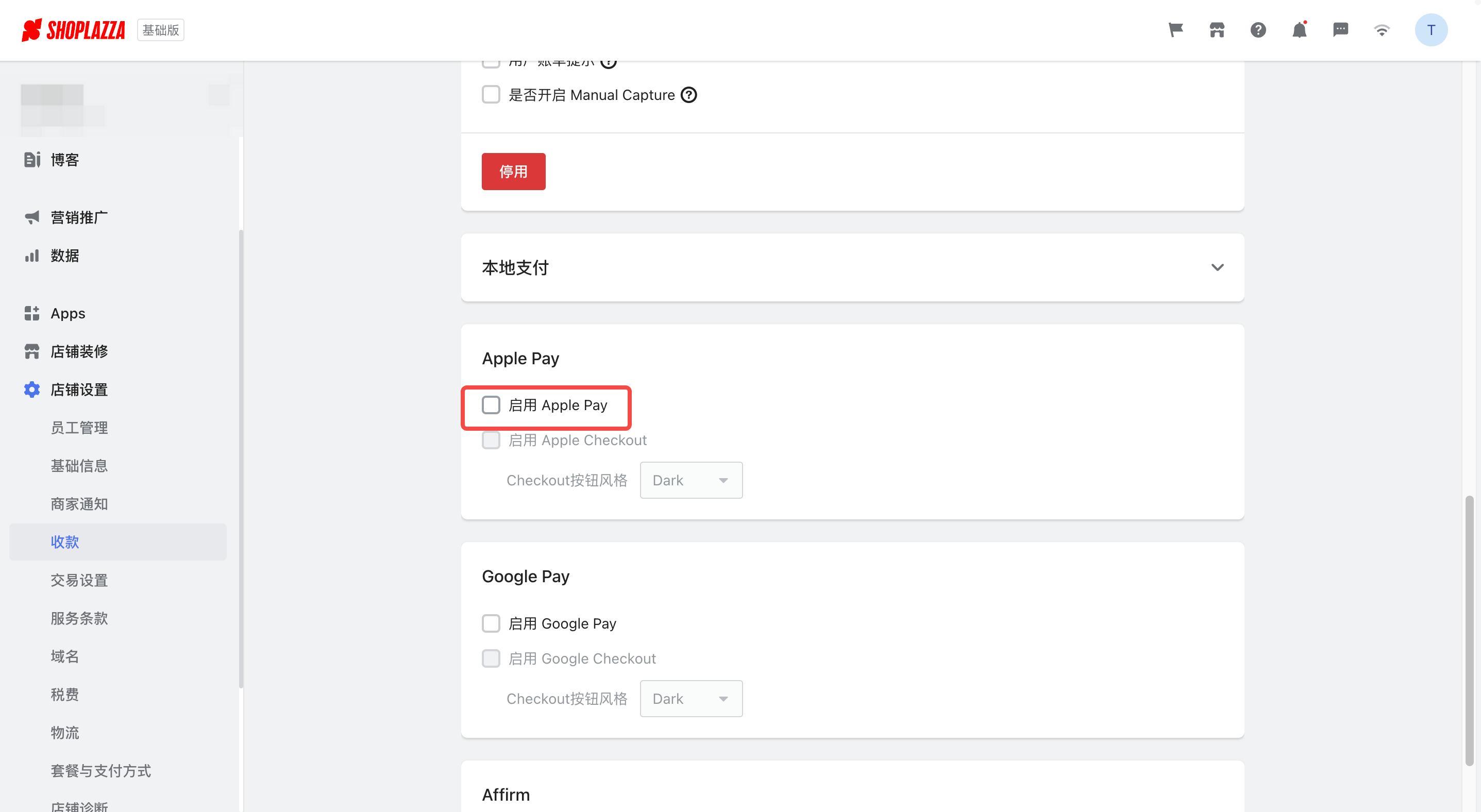The image size is (1481, 812).
Task: Click the Shoplazza logo
Action: (73, 30)
